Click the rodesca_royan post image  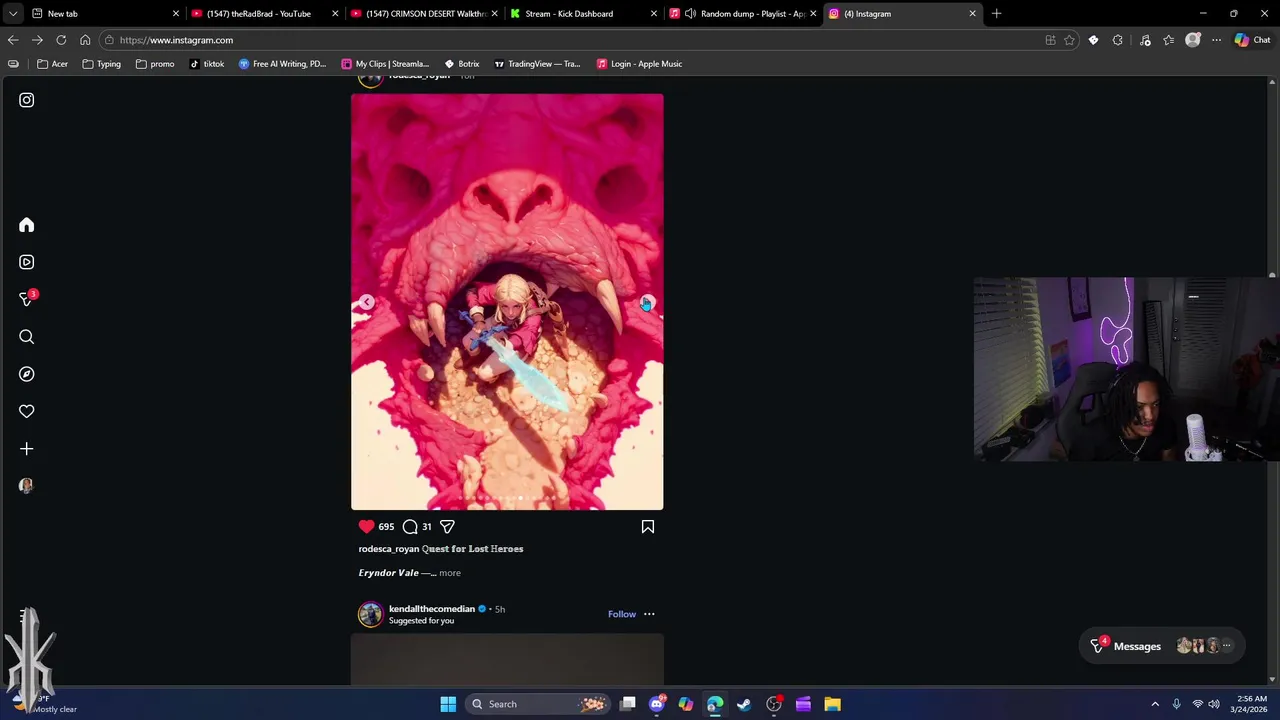[507, 302]
